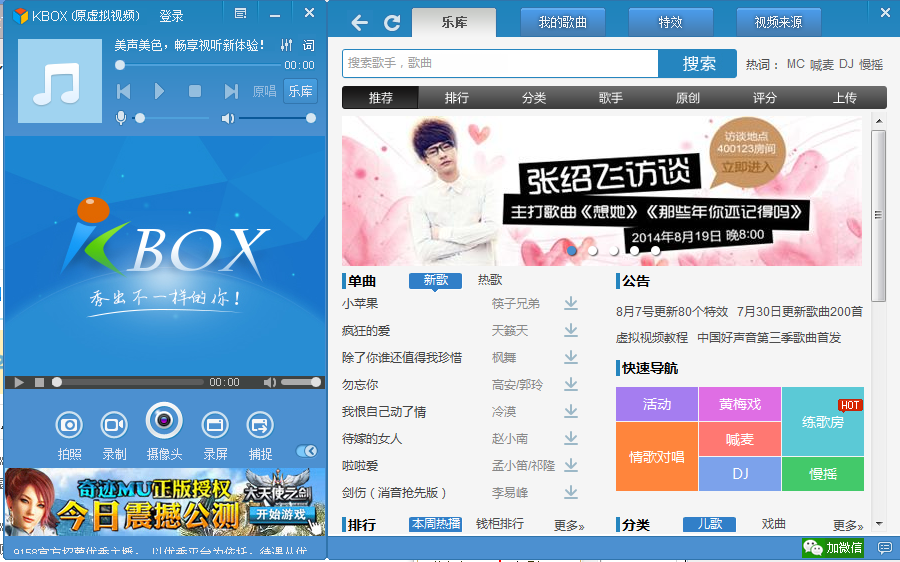
Task: Click the song progress bar in top player
Action: [199, 65]
